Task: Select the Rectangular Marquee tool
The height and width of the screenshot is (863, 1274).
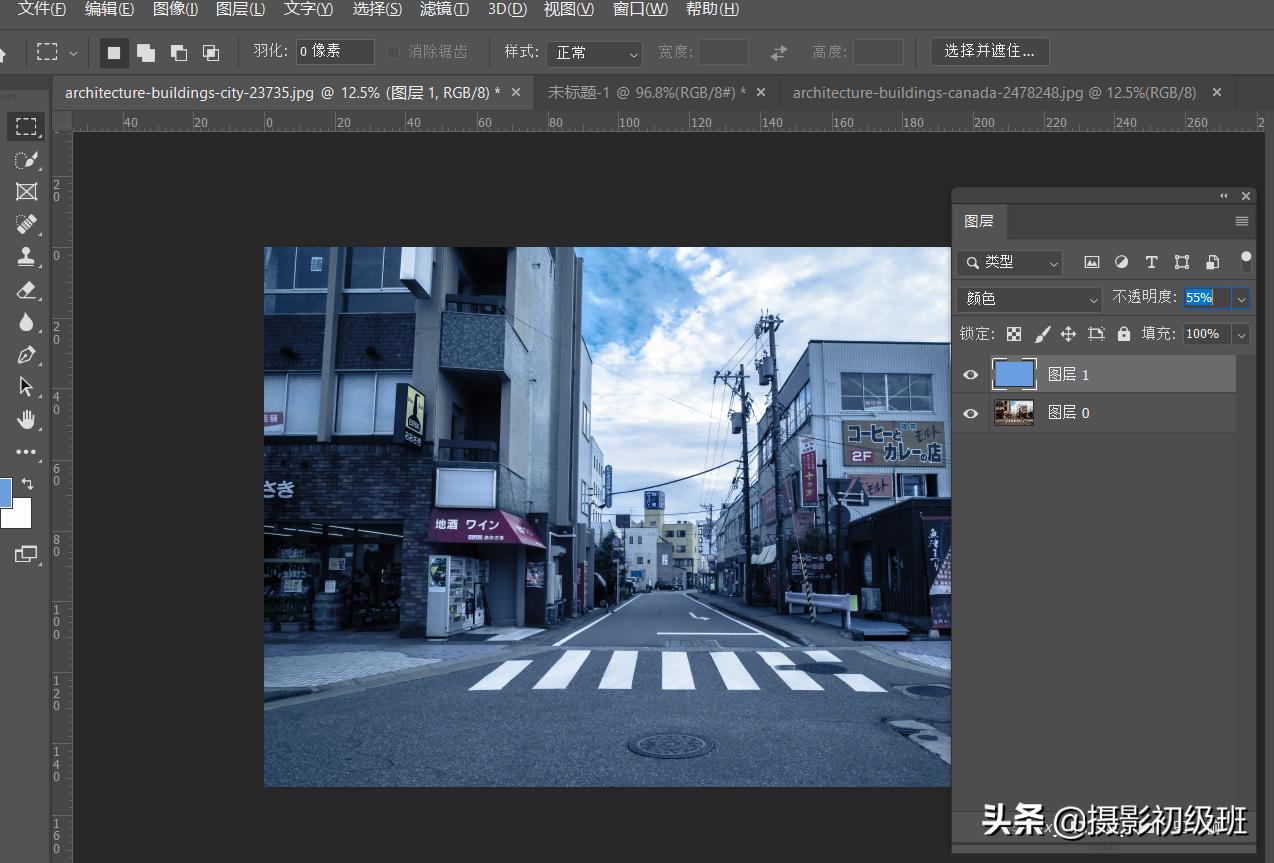Action: 26,126
